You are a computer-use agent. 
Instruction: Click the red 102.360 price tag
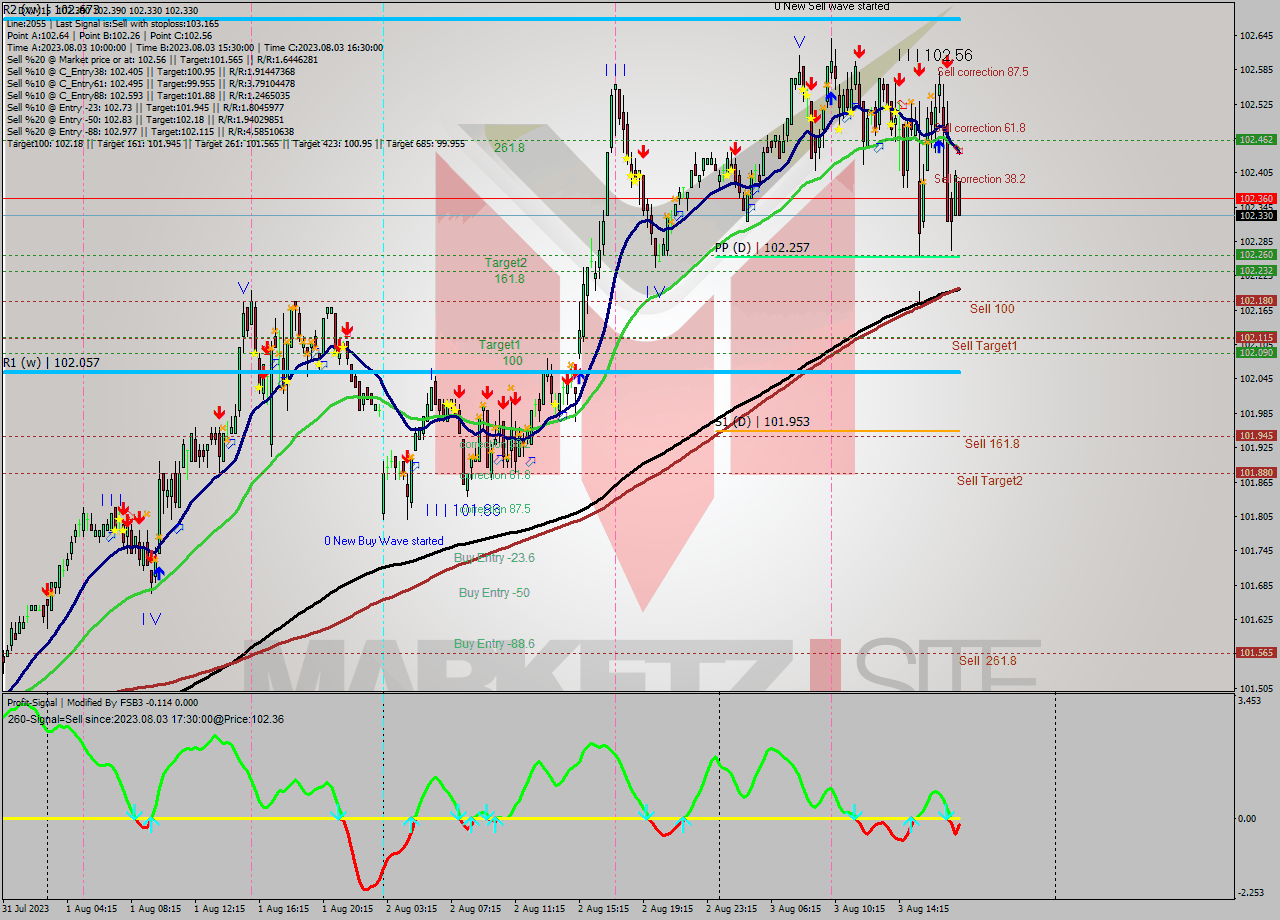[x=1255, y=199]
